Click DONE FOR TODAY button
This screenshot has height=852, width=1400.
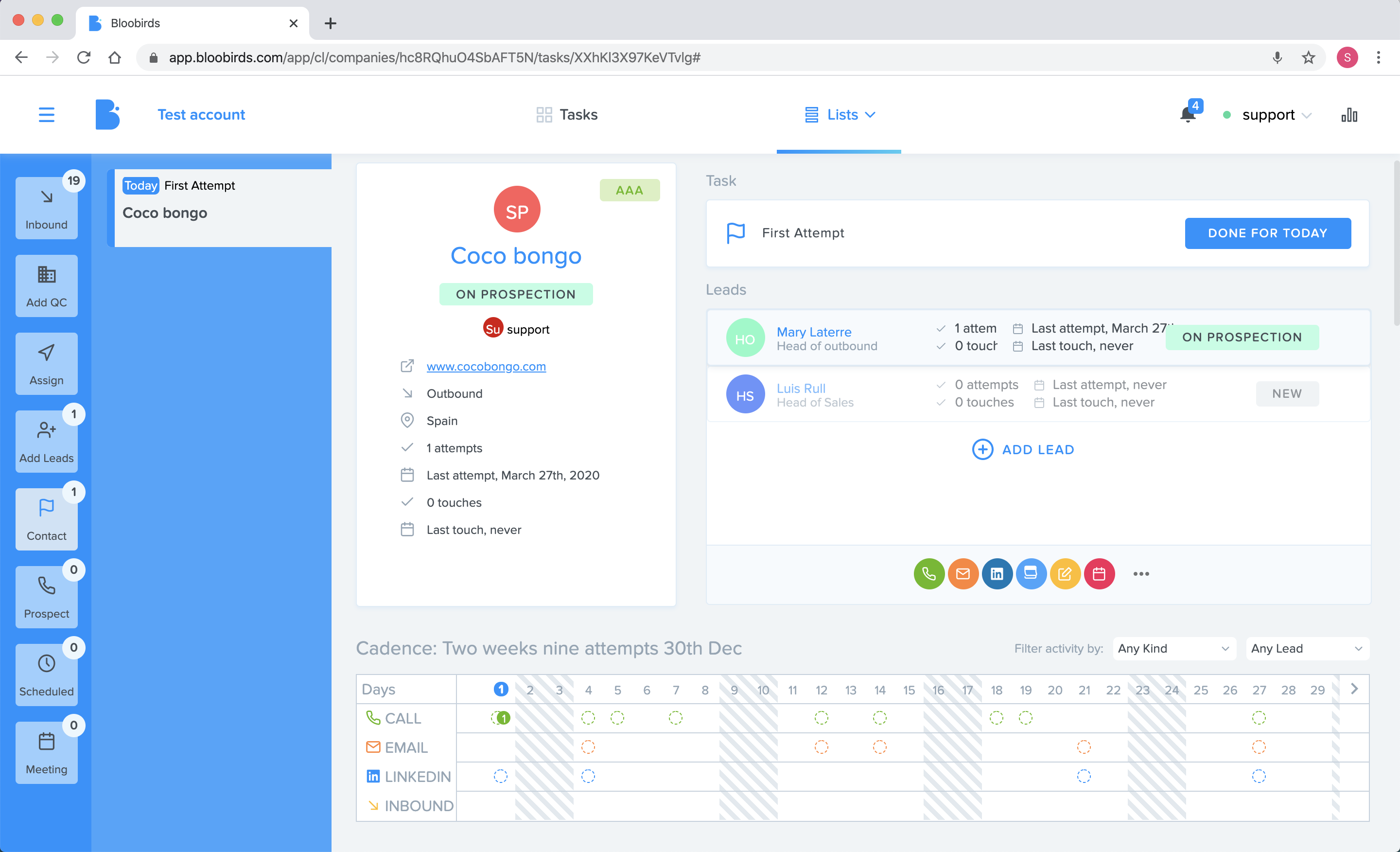(x=1268, y=233)
